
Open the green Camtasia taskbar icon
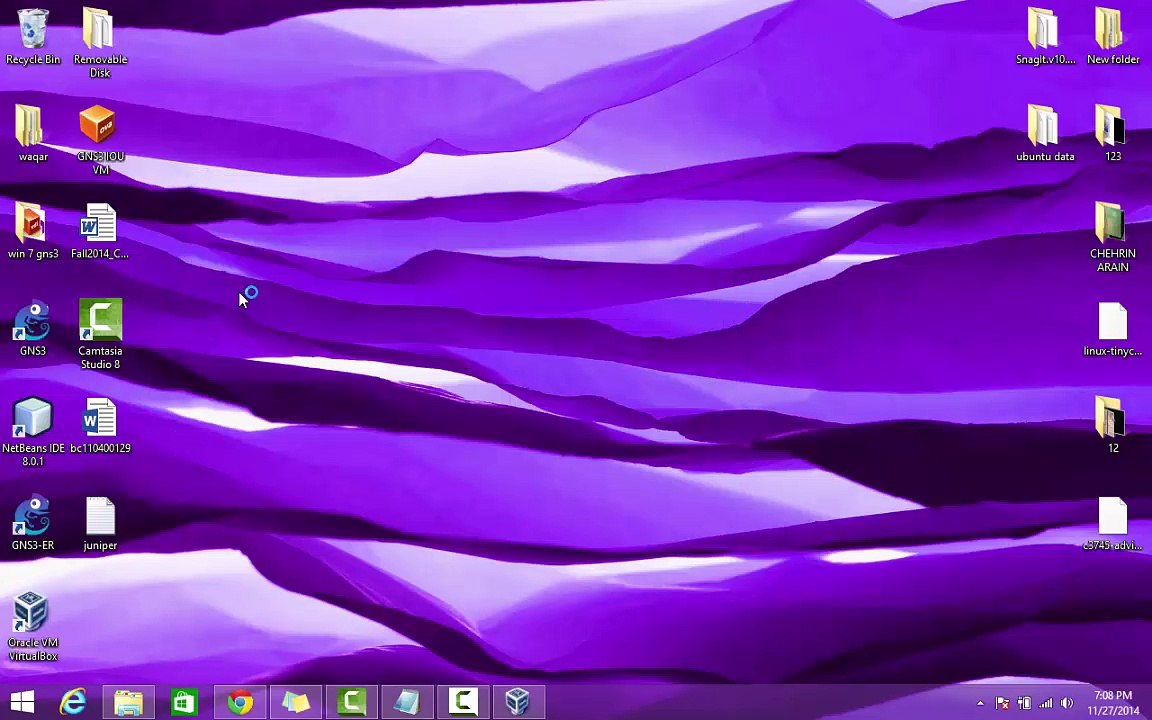pos(352,702)
